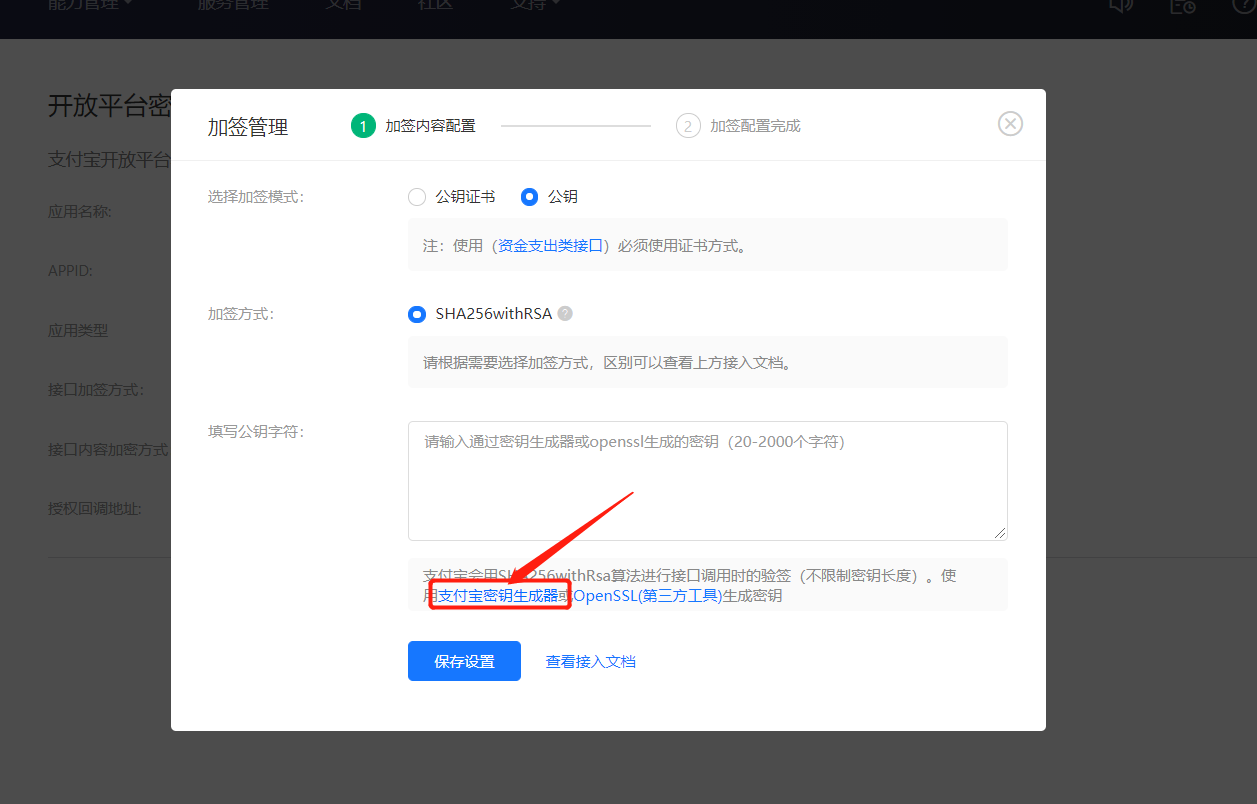The image size is (1257, 804).
Task: Open the help icon at top right
Action: point(1243,5)
